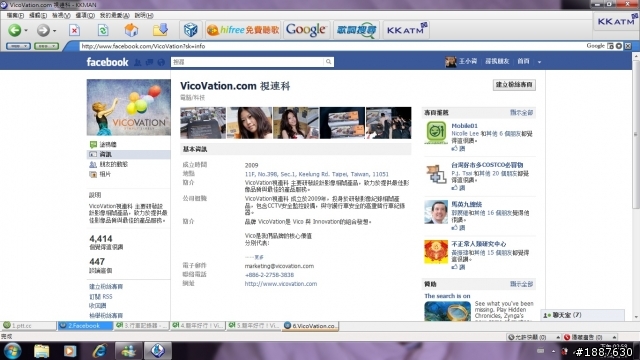Click the red hide-ads status bar icon

pos(567,337)
